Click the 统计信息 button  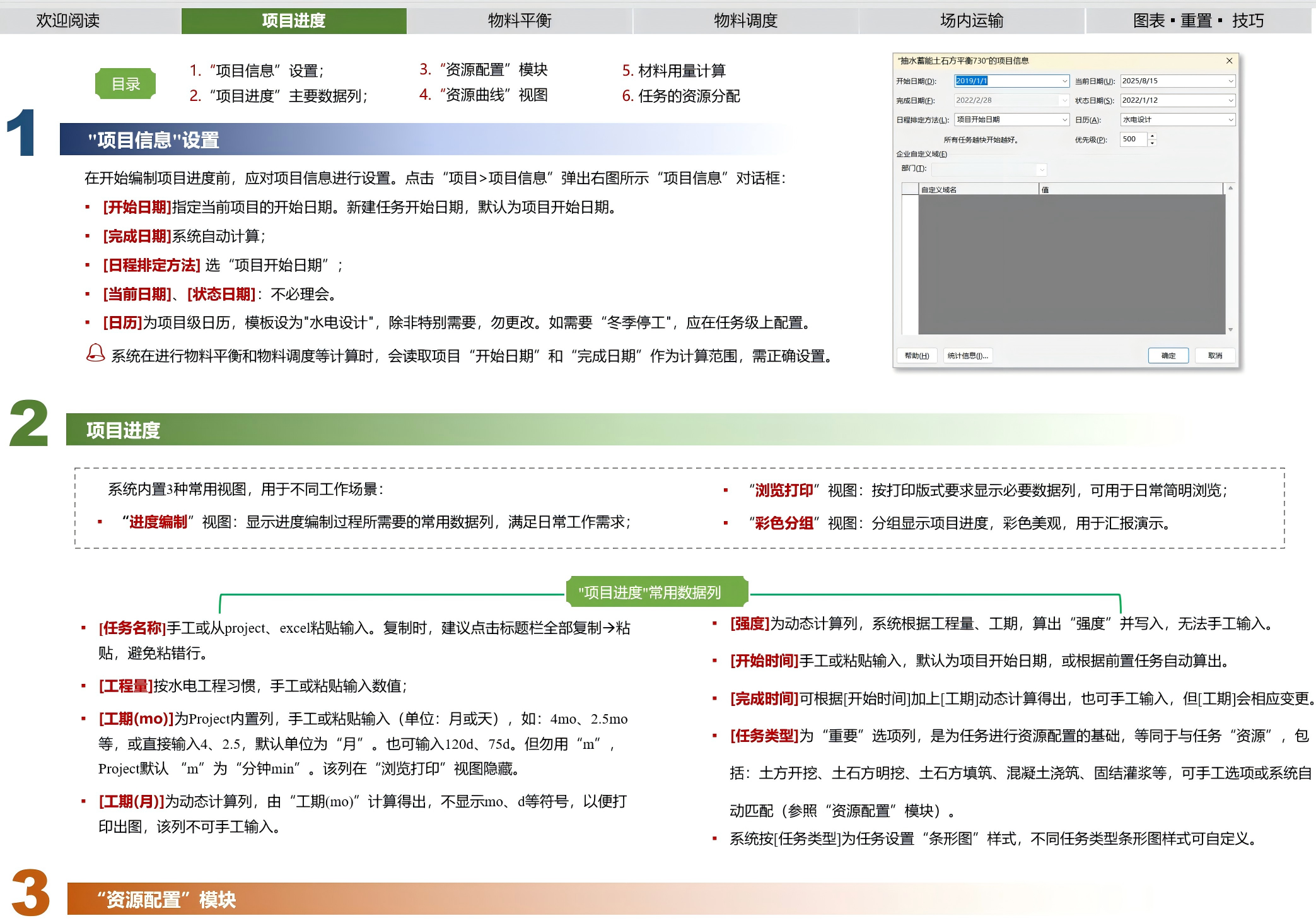tap(967, 356)
